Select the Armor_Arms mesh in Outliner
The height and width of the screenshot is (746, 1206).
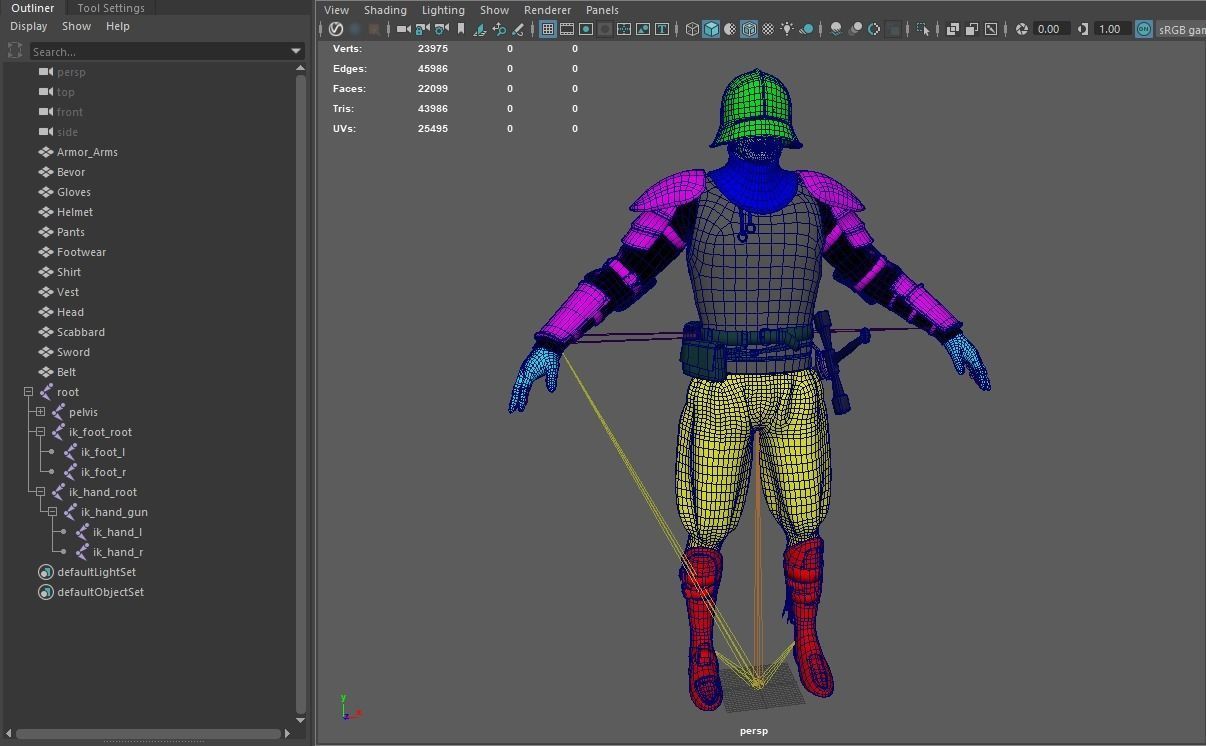coord(87,152)
